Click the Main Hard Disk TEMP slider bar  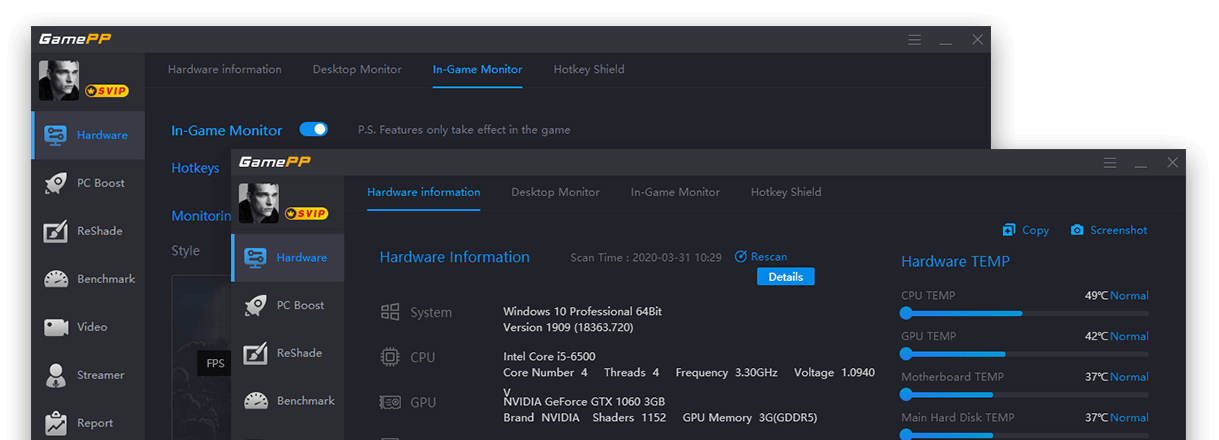[1025, 435]
